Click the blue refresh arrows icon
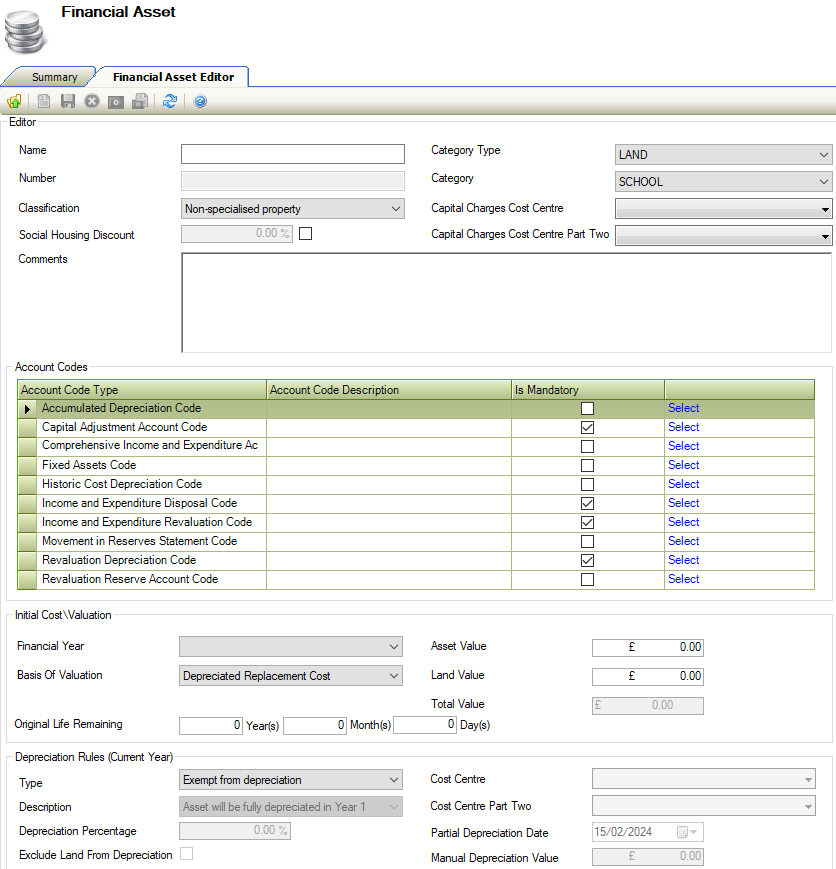Image resolution: width=836 pixels, height=869 pixels. 170,101
